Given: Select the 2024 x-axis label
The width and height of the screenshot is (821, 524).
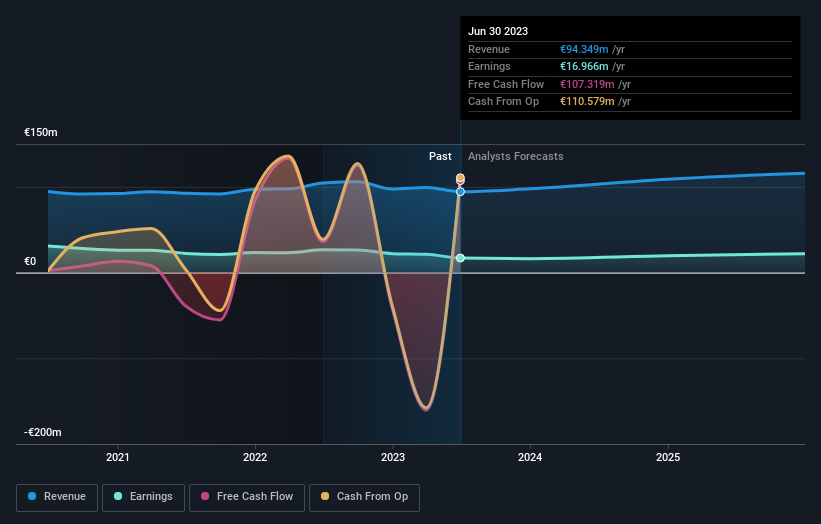Looking at the screenshot, I should tap(530, 458).
